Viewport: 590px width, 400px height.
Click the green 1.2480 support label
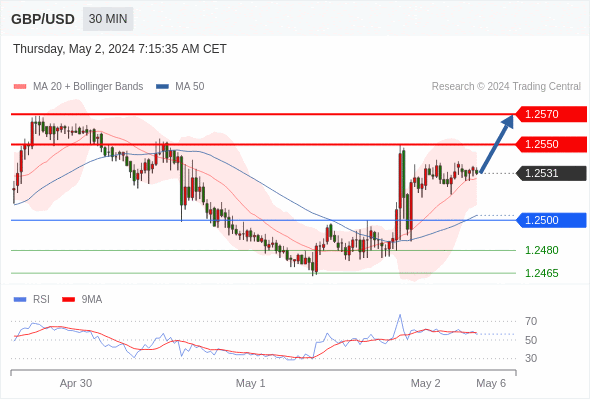point(541,250)
